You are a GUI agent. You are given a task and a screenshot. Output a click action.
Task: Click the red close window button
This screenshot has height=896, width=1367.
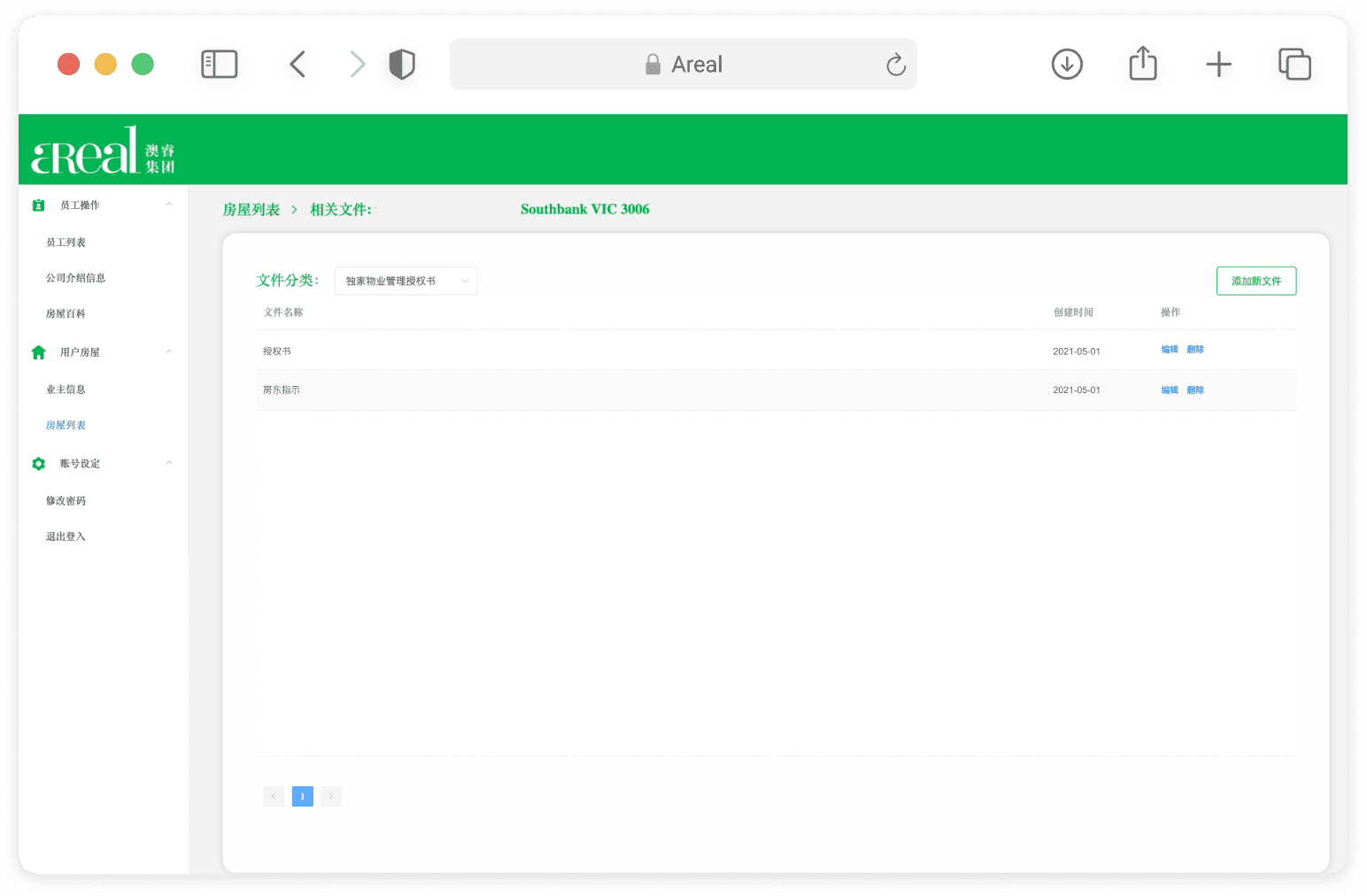[68, 65]
